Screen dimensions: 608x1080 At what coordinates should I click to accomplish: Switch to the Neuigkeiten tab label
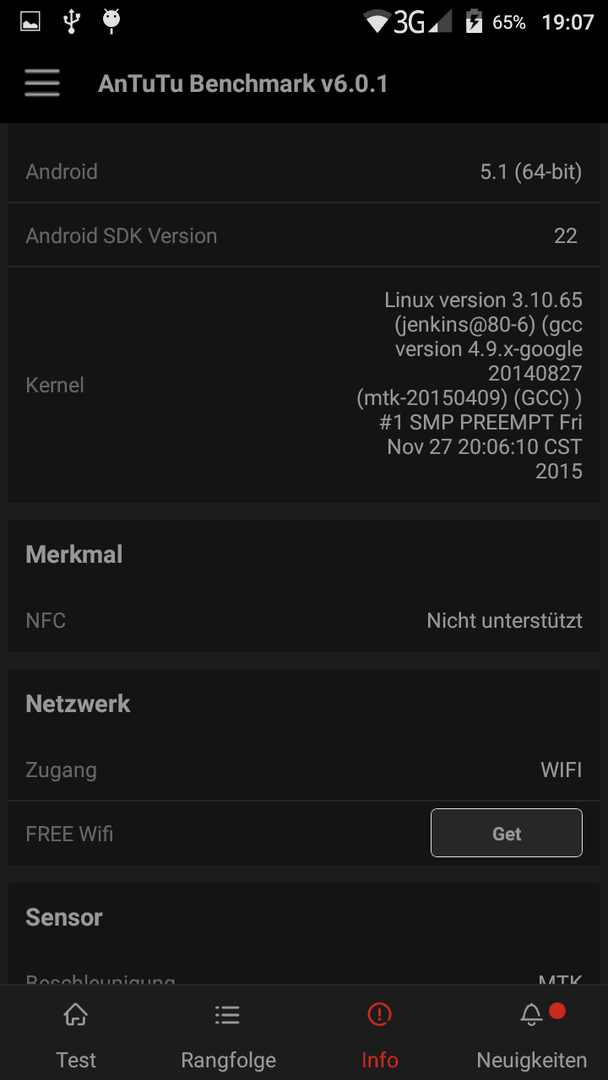tap(532, 1059)
